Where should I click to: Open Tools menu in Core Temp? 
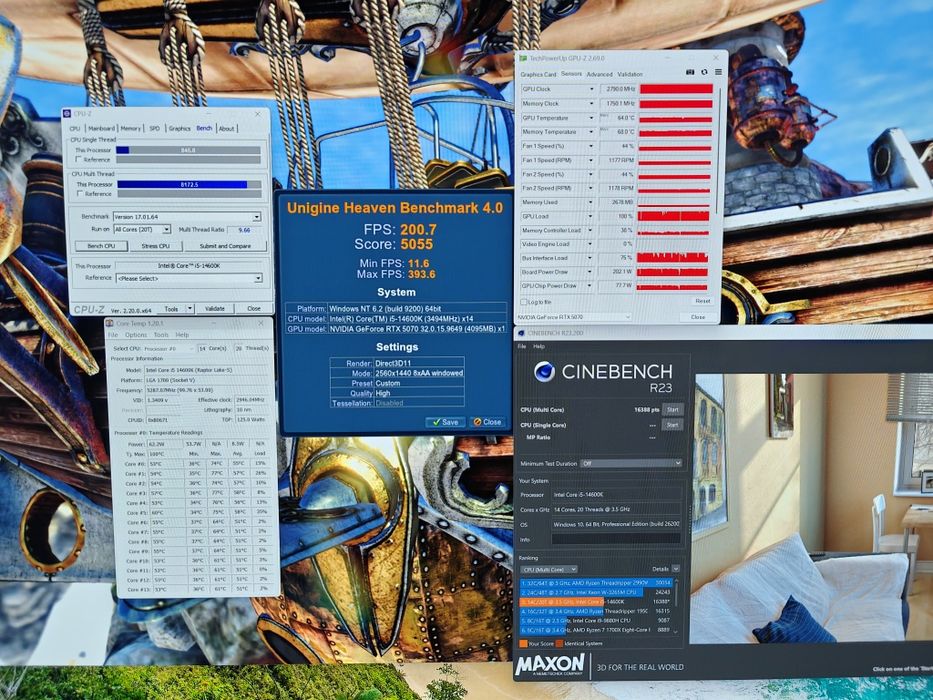161,335
